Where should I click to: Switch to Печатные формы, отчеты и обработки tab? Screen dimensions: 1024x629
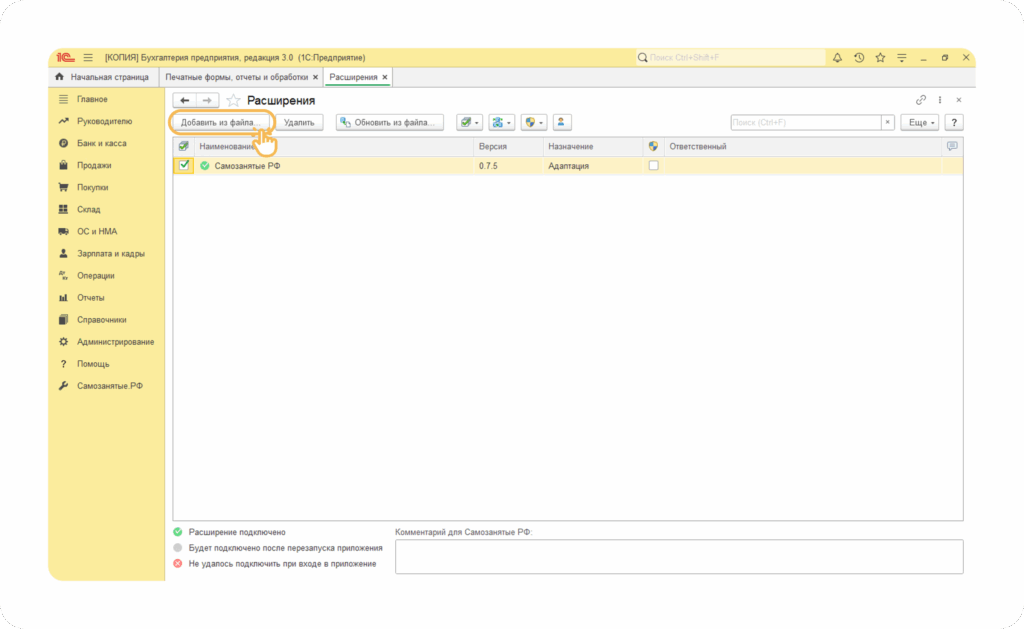236,77
